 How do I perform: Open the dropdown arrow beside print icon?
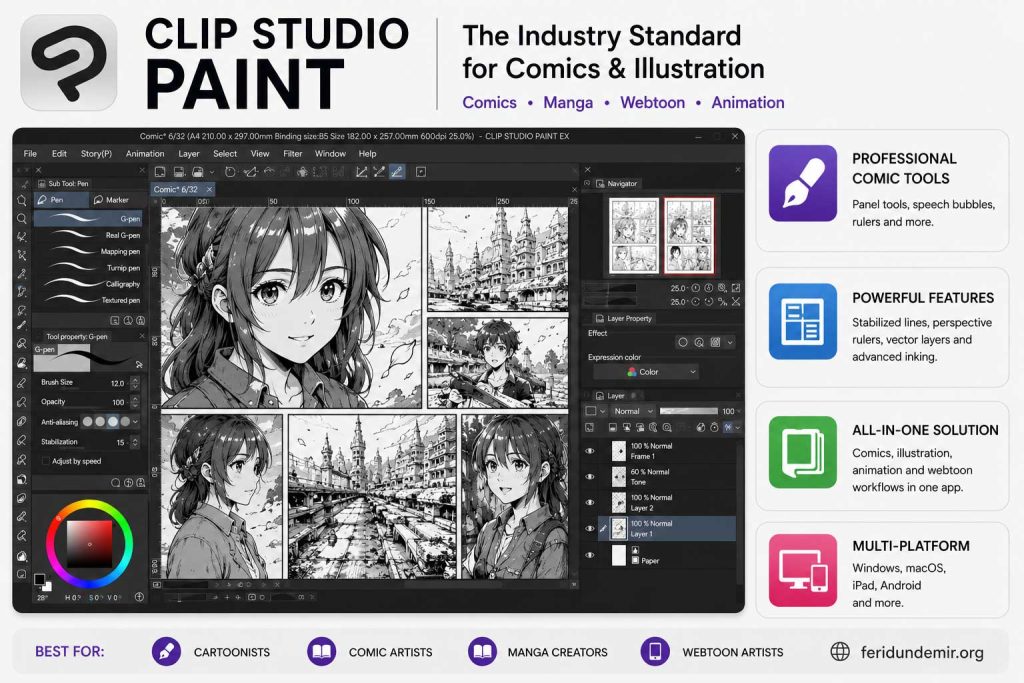(212, 172)
